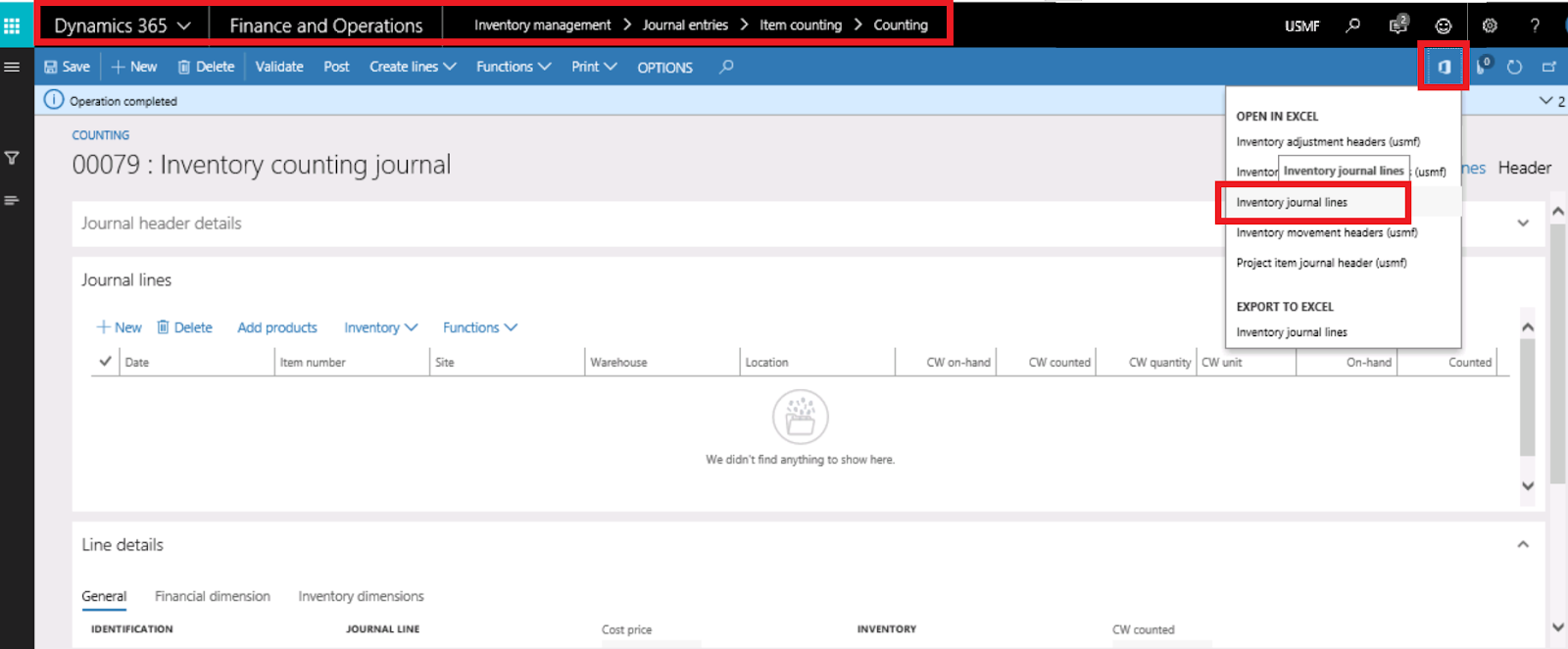Click Item counting in breadcrumb

[x=801, y=25]
